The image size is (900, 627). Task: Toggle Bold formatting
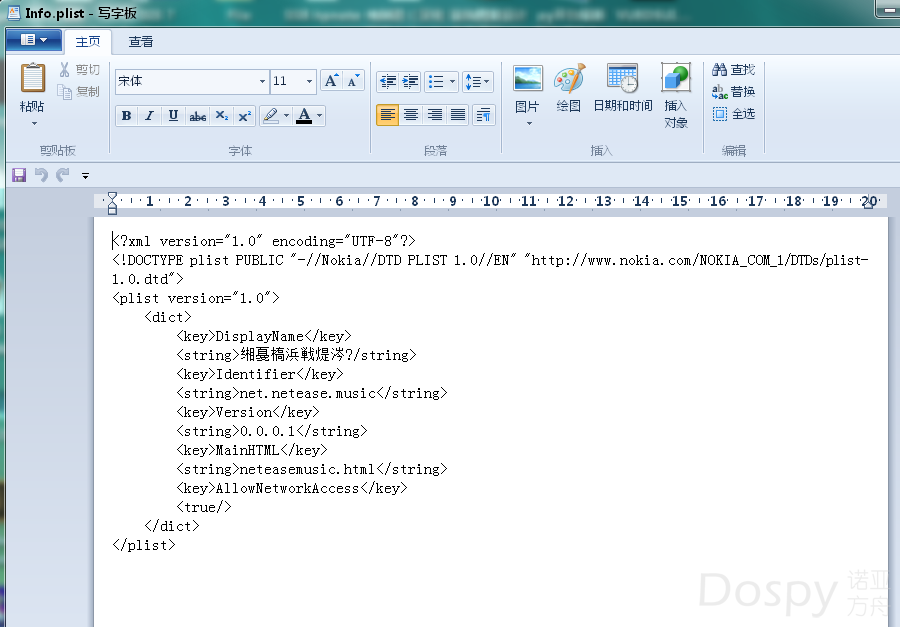pyautogui.click(x=126, y=116)
